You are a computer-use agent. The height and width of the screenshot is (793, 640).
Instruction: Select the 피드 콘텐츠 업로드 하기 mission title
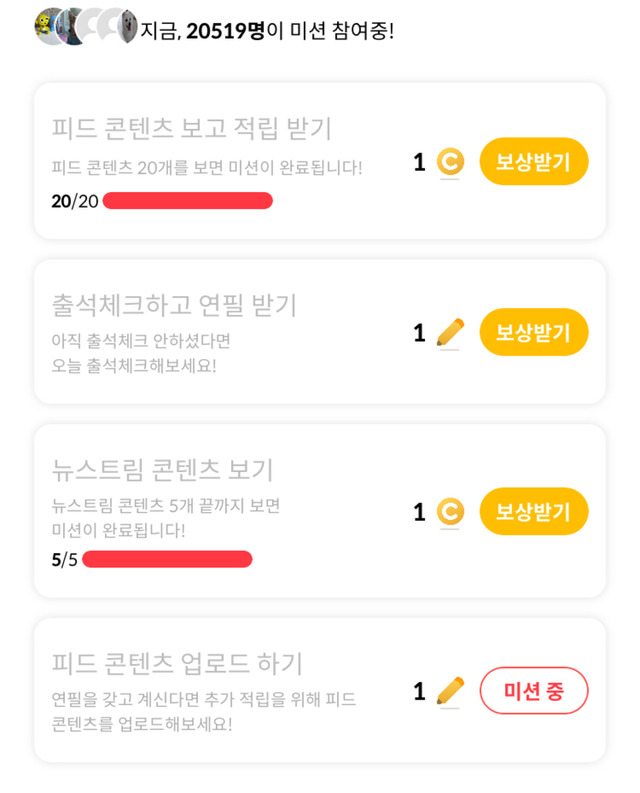(177, 663)
